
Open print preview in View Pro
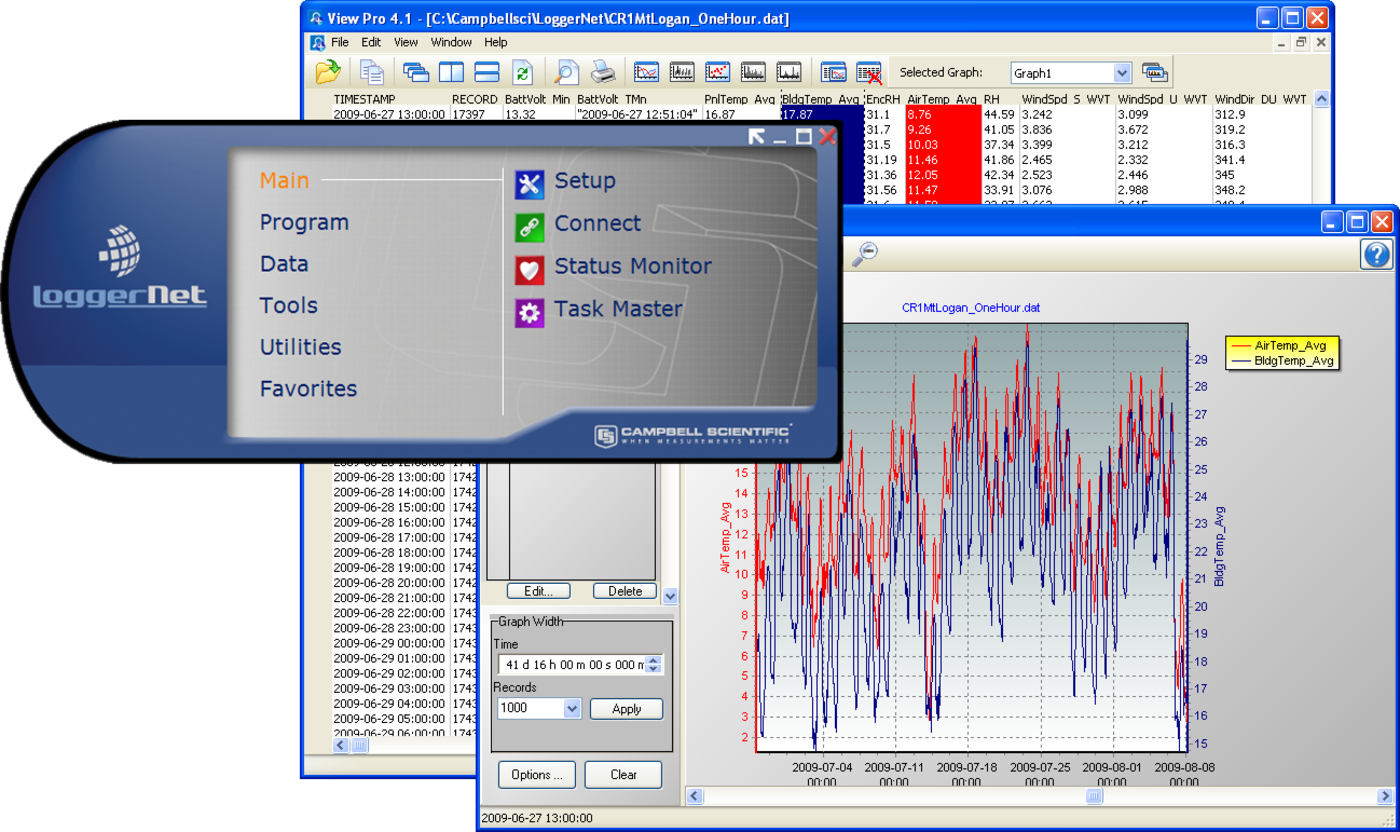click(x=566, y=72)
